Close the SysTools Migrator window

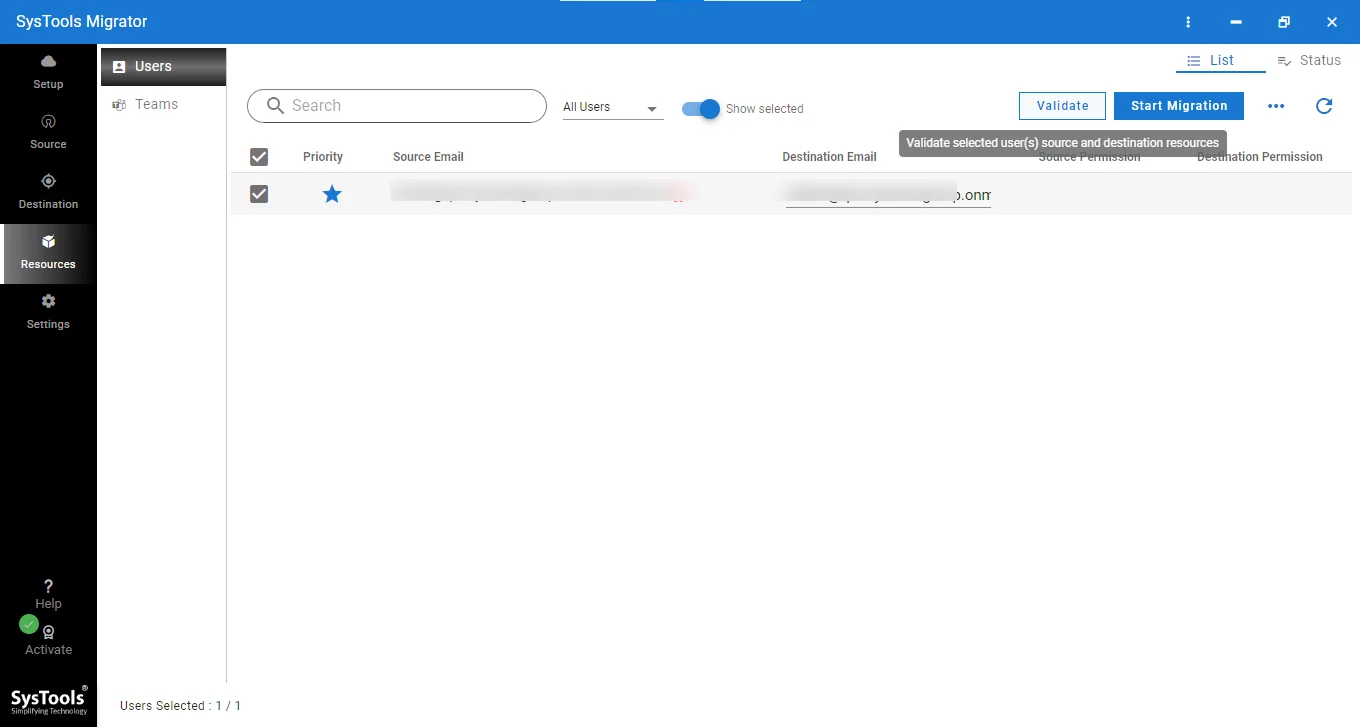click(1332, 22)
